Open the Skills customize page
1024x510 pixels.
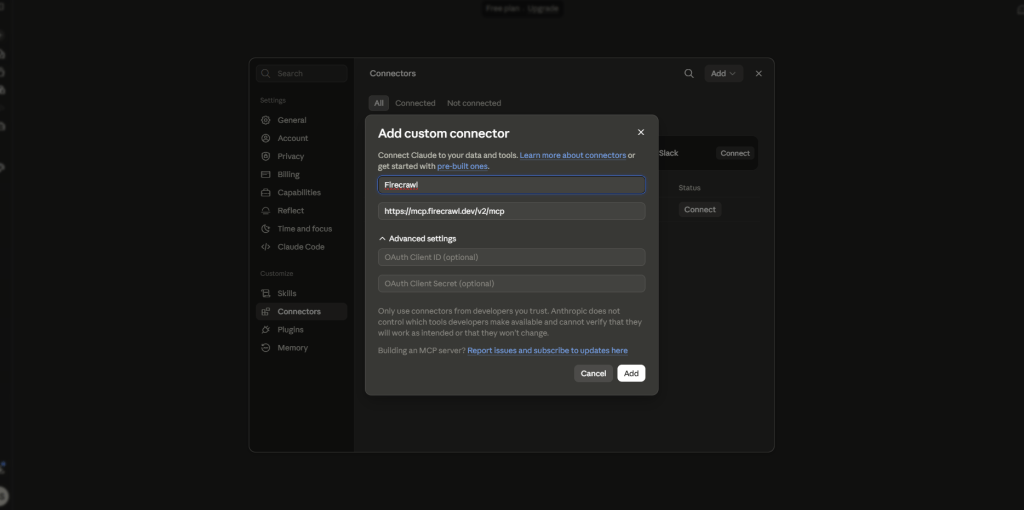click(301, 293)
